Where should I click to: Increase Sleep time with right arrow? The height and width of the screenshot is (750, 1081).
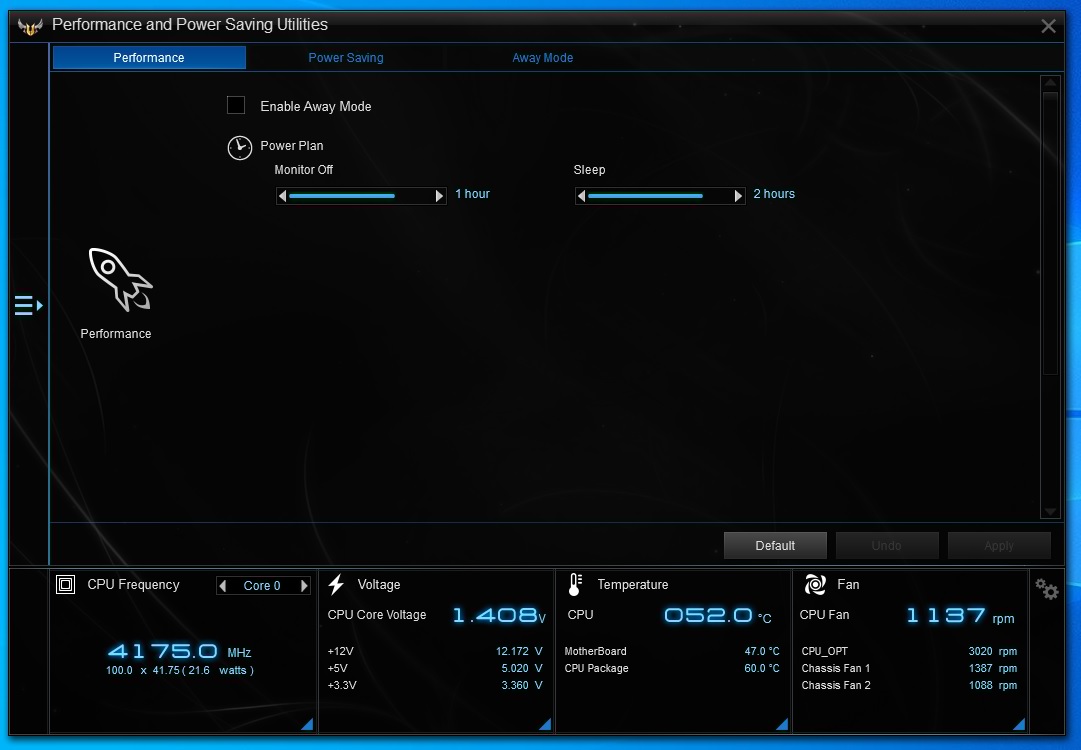[x=739, y=196]
